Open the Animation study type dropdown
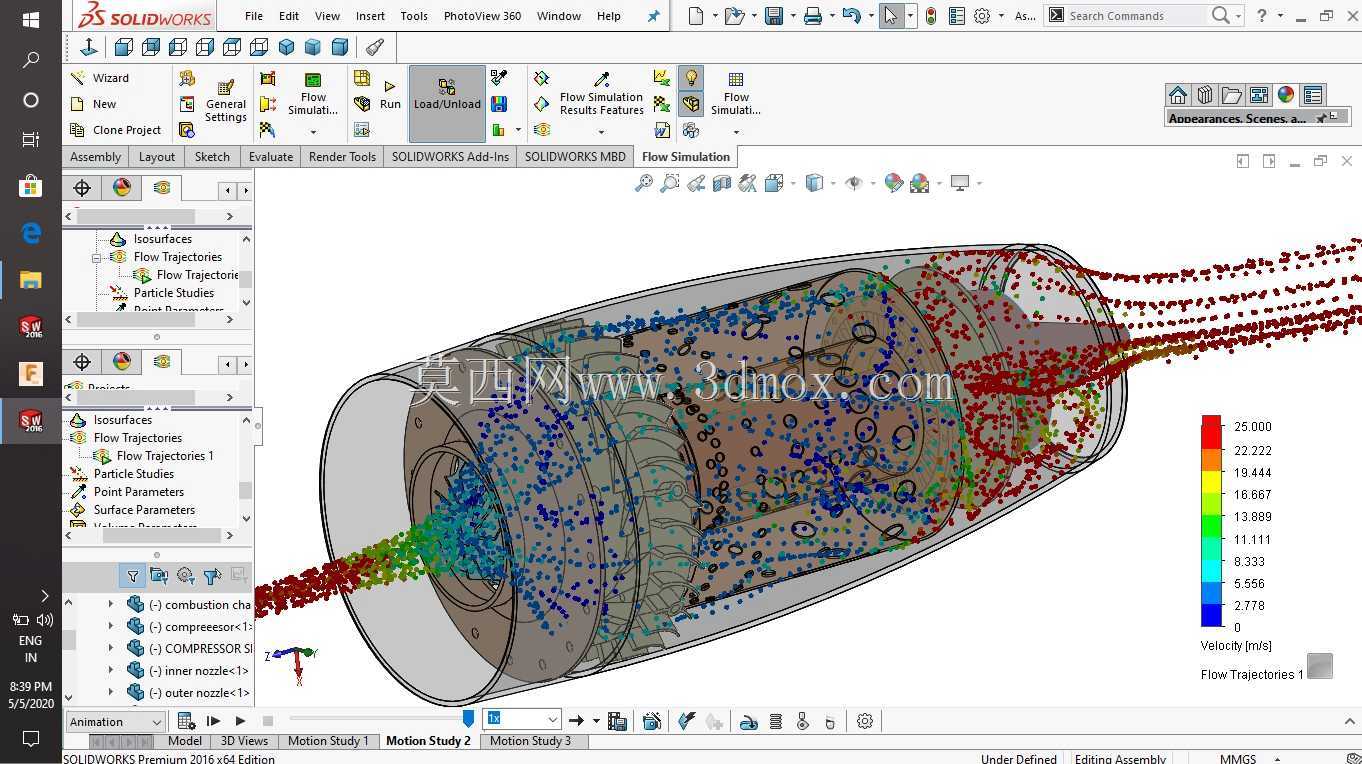Image resolution: width=1362 pixels, height=764 pixels. pyautogui.click(x=115, y=722)
